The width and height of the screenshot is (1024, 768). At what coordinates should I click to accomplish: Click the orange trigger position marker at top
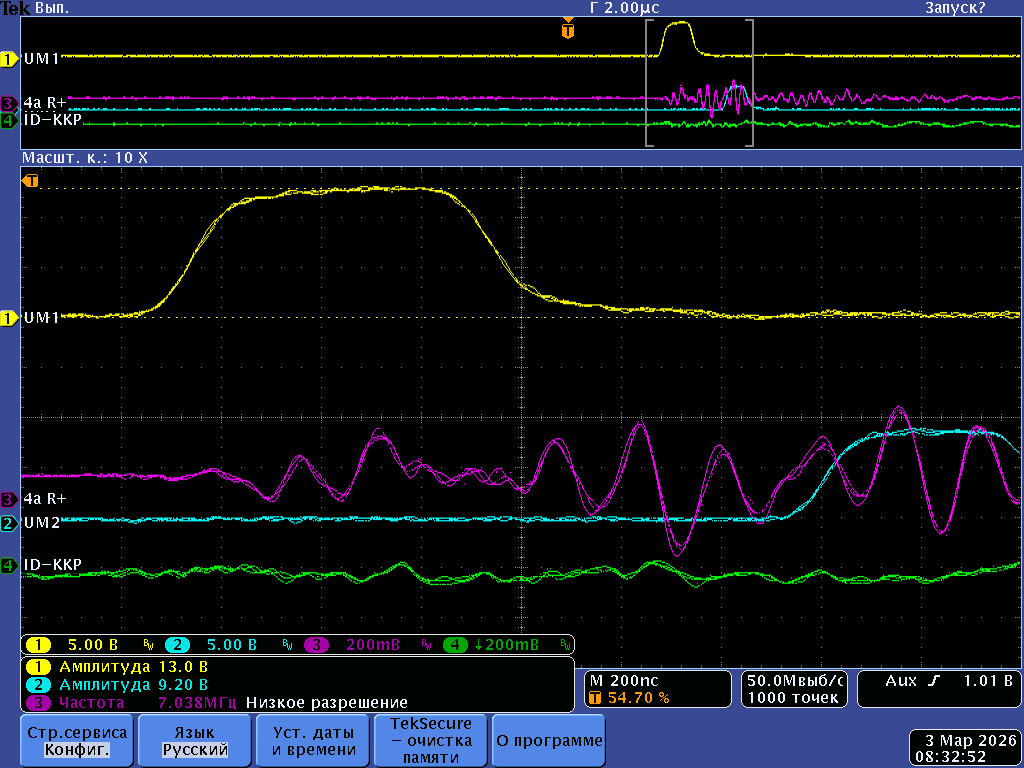click(568, 31)
